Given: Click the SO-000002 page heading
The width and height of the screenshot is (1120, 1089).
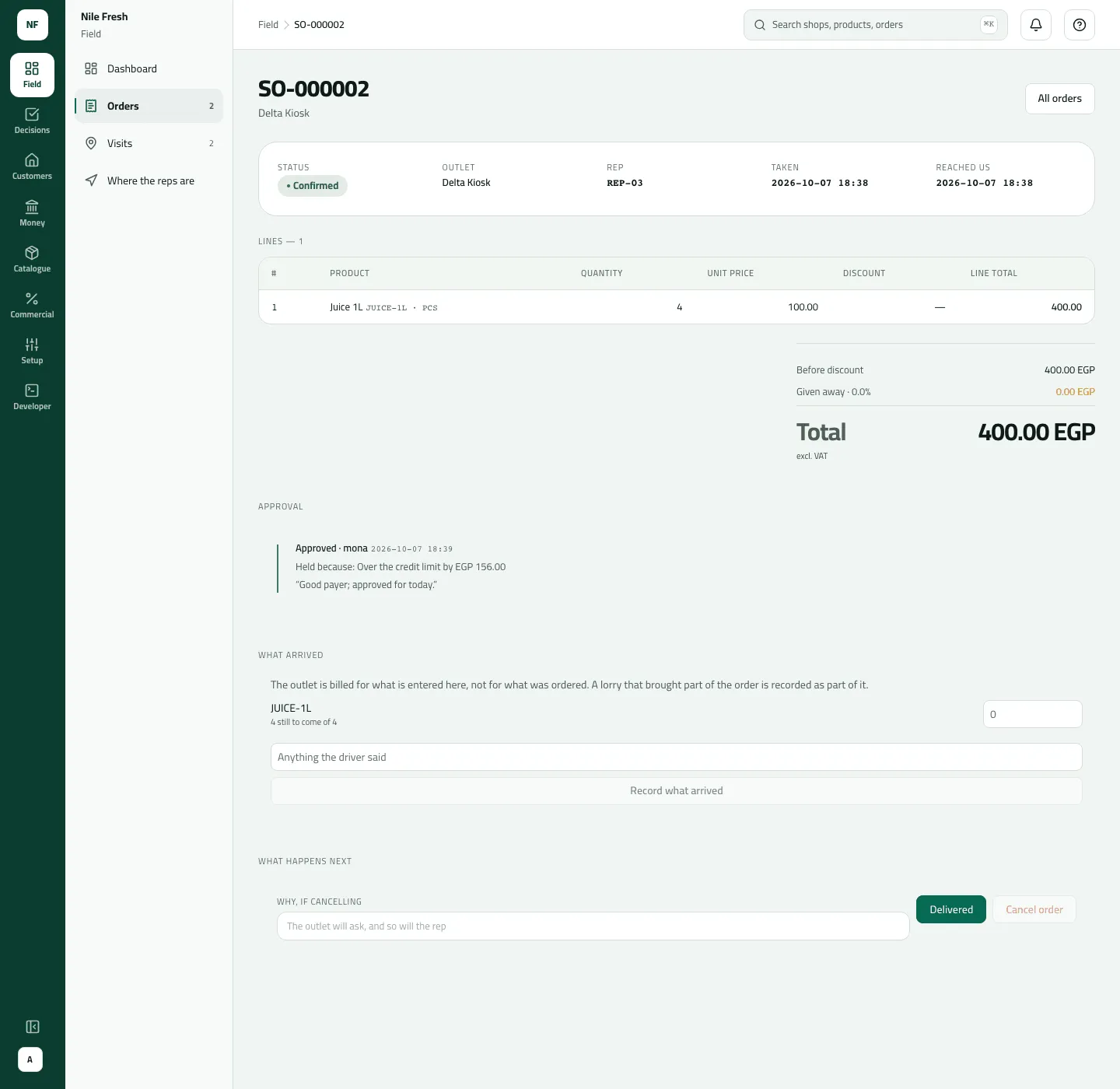Looking at the screenshot, I should point(313,89).
